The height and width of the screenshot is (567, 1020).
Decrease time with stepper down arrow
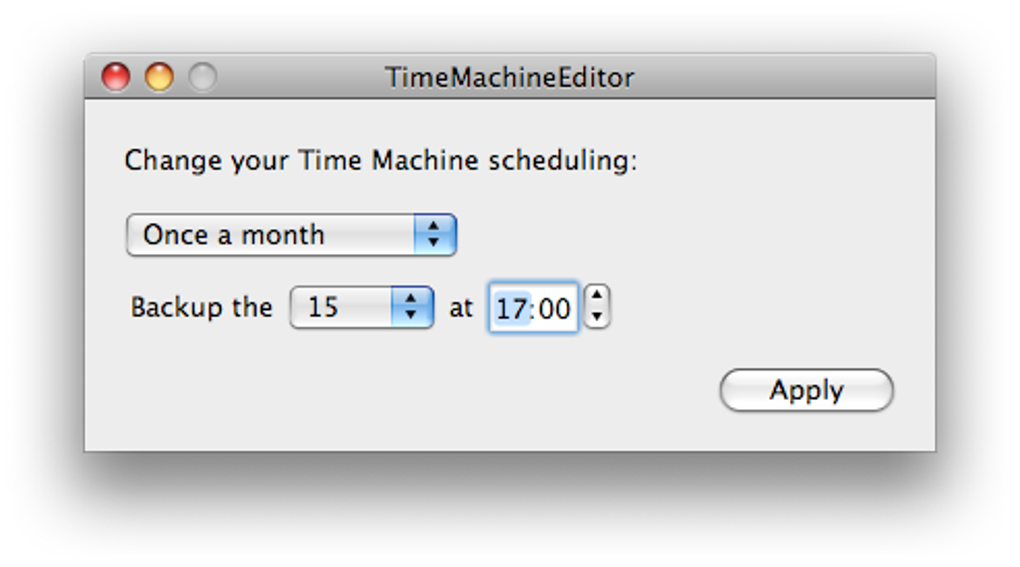click(596, 317)
